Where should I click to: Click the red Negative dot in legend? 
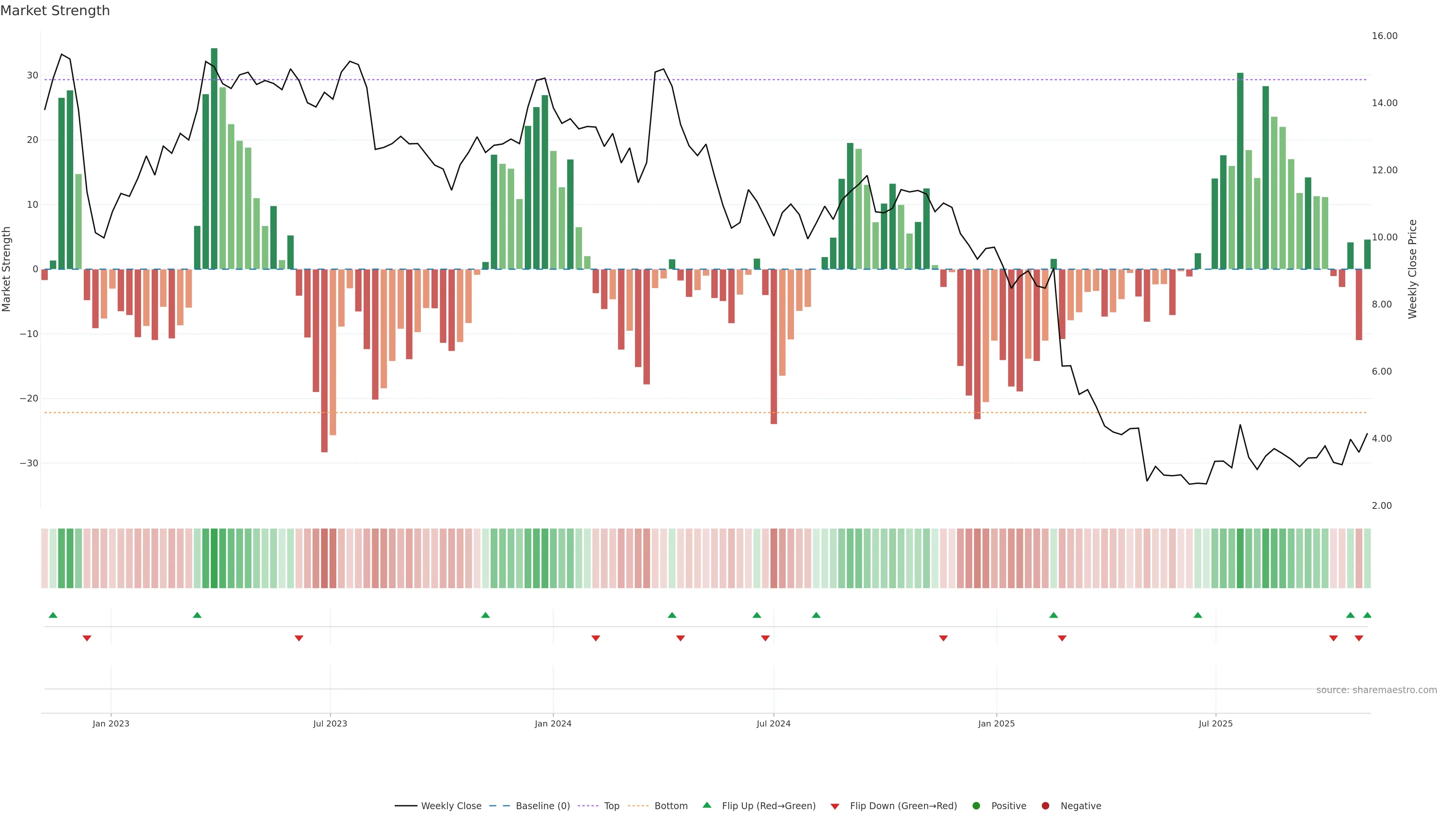point(1045,806)
